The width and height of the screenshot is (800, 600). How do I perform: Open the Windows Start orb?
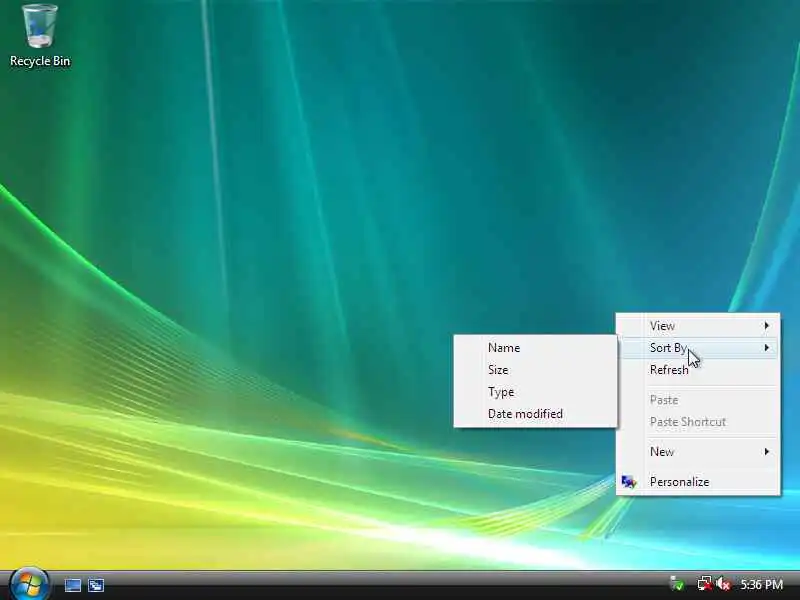pos(29,584)
